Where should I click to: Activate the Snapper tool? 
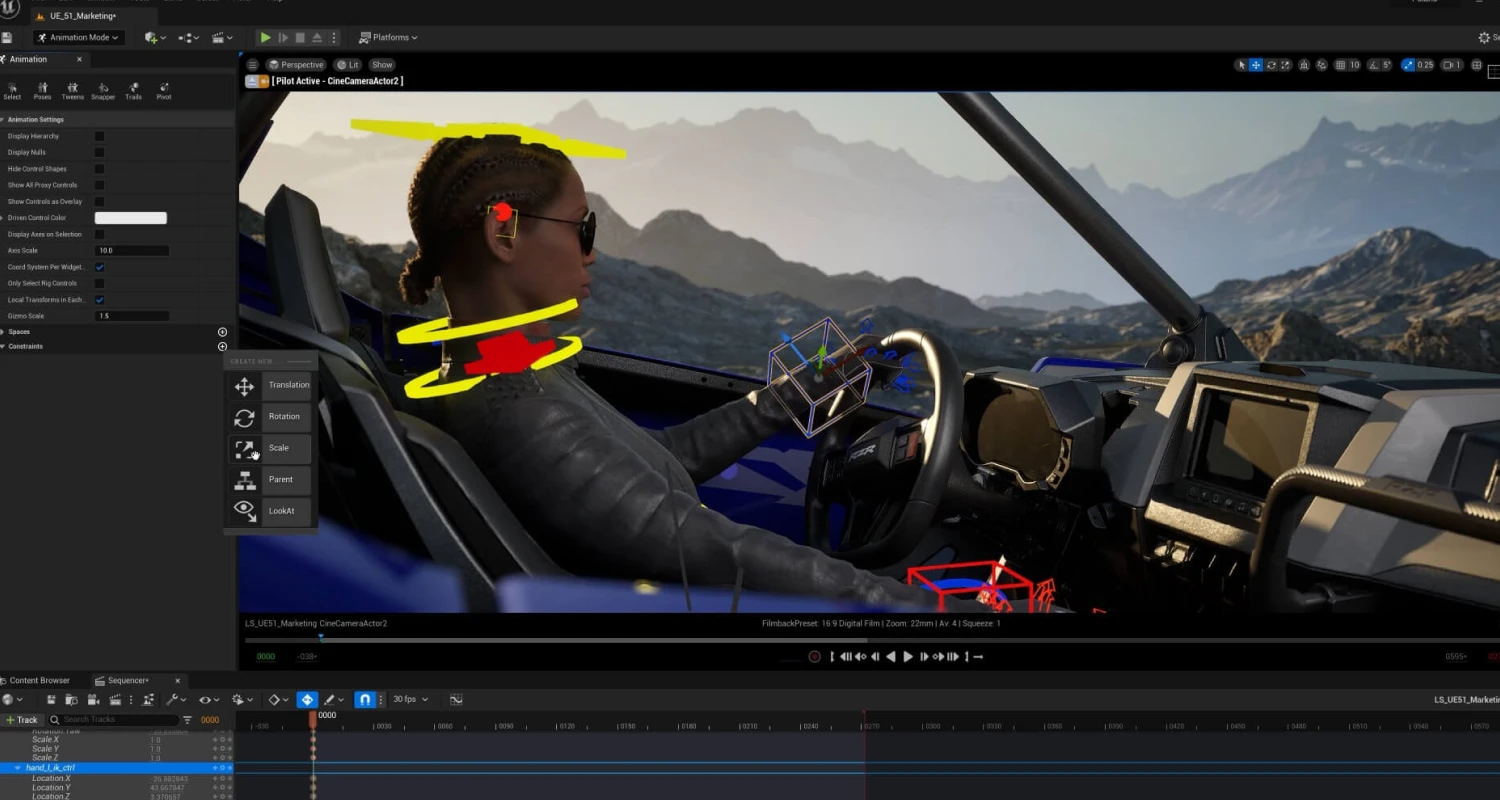102,91
